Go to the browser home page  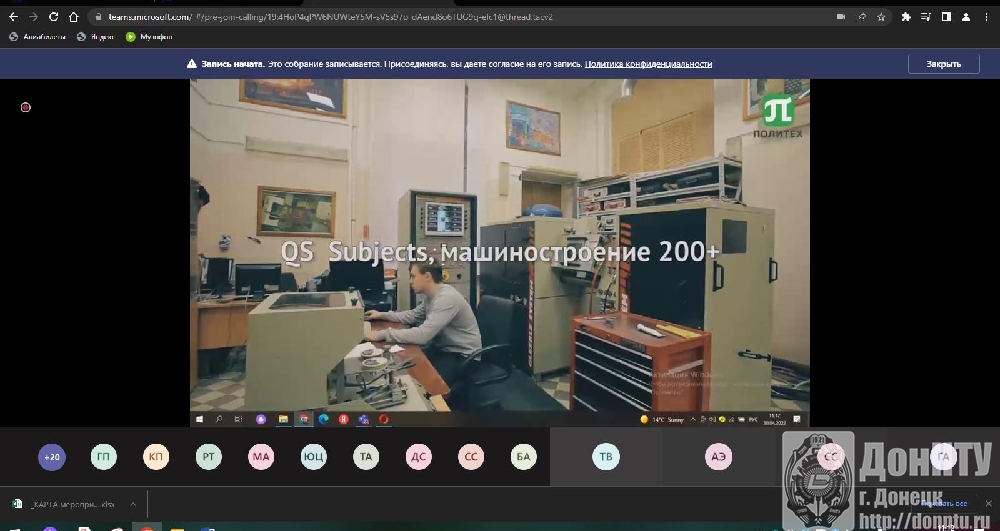(x=73, y=17)
